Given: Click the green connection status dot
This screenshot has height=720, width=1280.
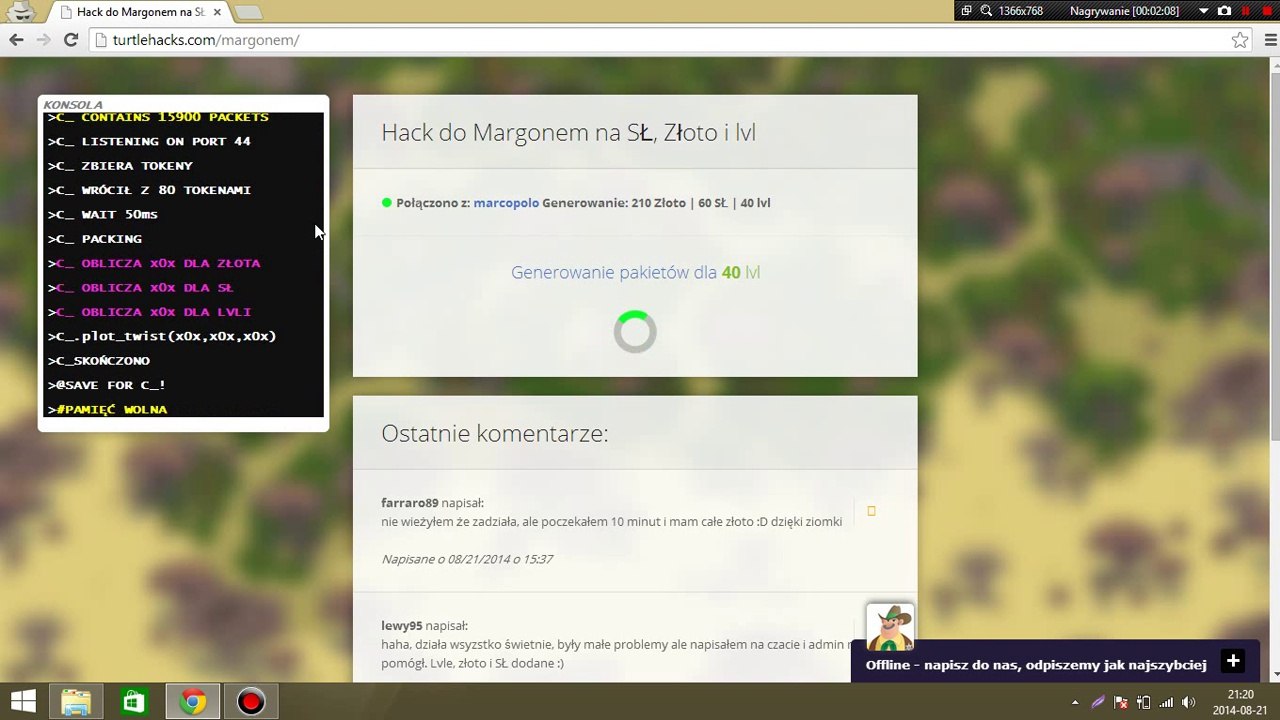Looking at the screenshot, I should [387, 203].
